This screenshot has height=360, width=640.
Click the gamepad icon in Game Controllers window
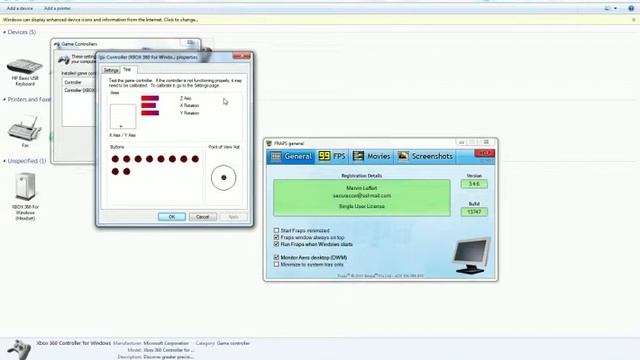click(63, 60)
